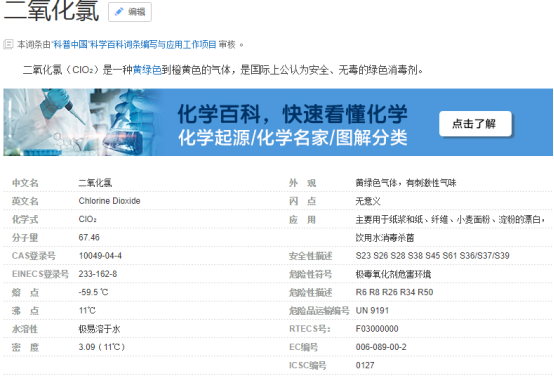Click boiling point value 11℃
Screen dimensions: 554x376
(87, 311)
